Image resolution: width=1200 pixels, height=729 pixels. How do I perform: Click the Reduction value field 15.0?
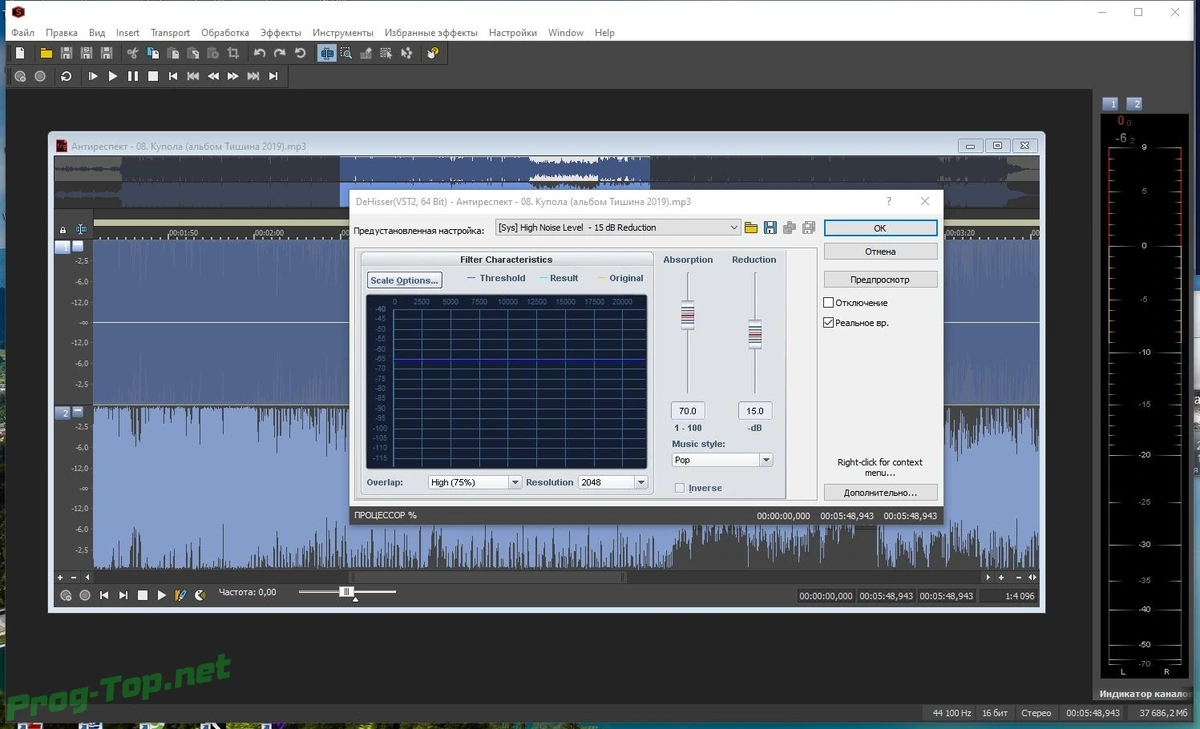click(x=755, y=411)
